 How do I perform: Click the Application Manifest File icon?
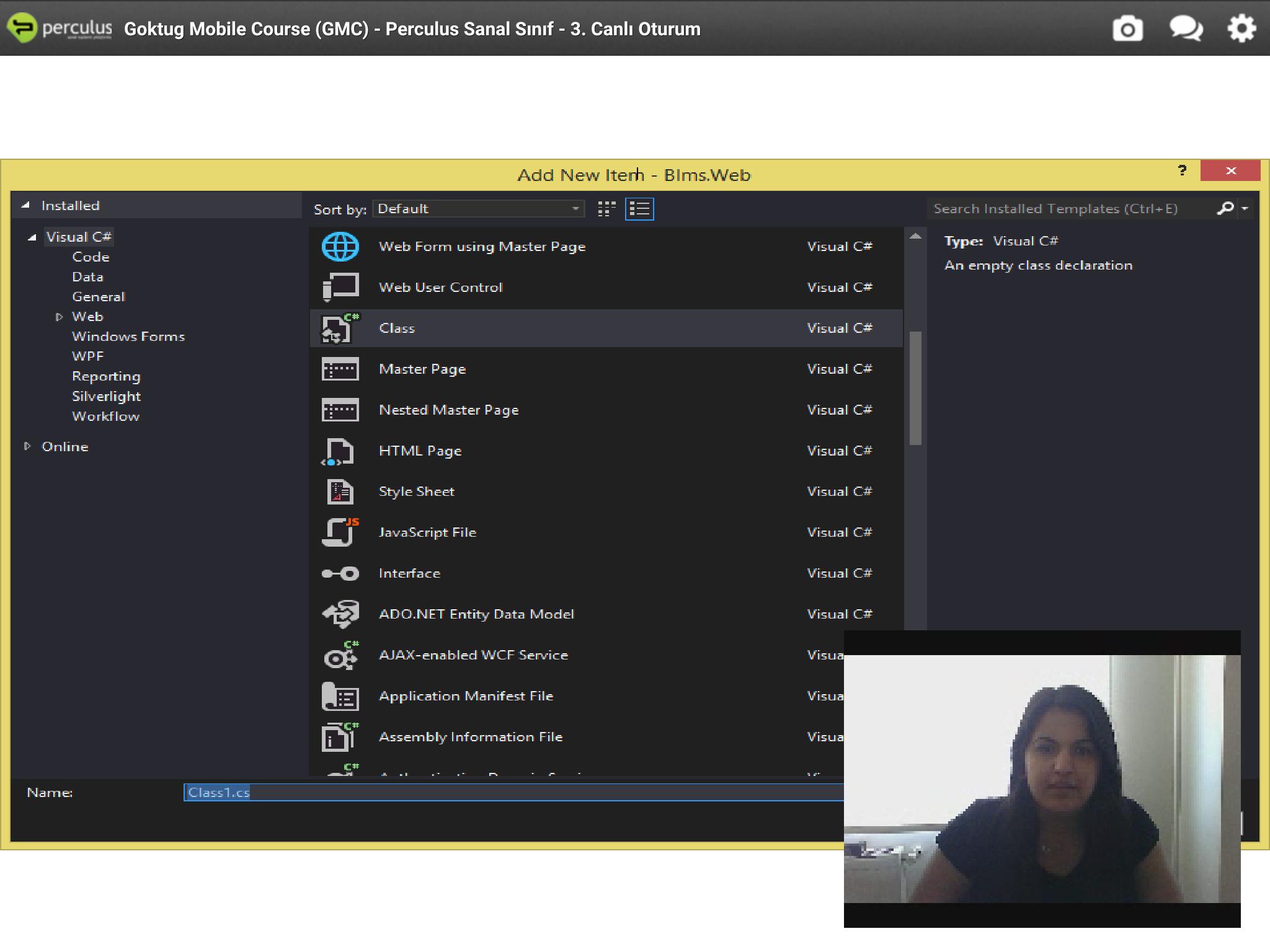pyautogui.click(x=340, y=696)
